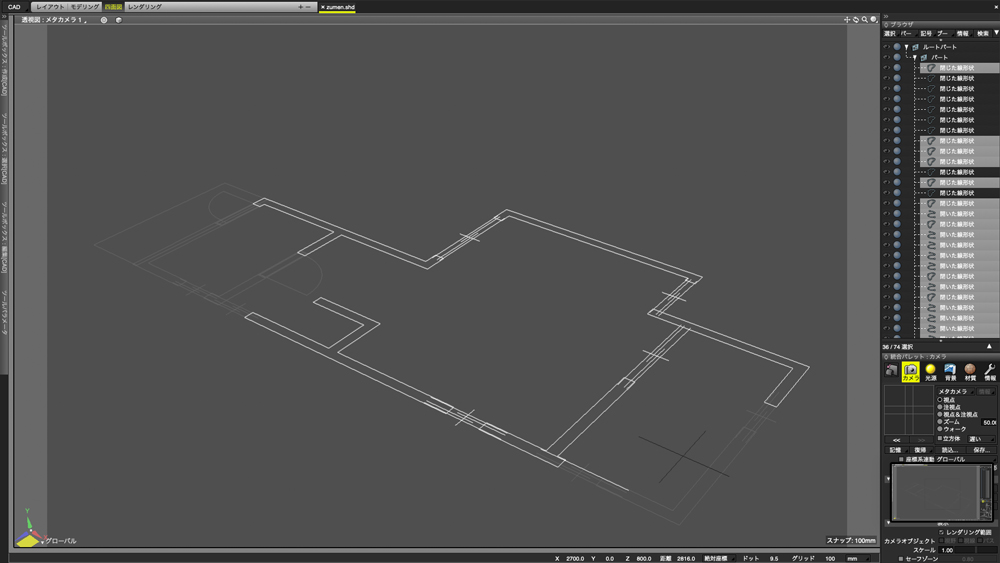The image size is (1000, 563).
Task: Click the camera joystick pad
Action: [x=909, y=410]
